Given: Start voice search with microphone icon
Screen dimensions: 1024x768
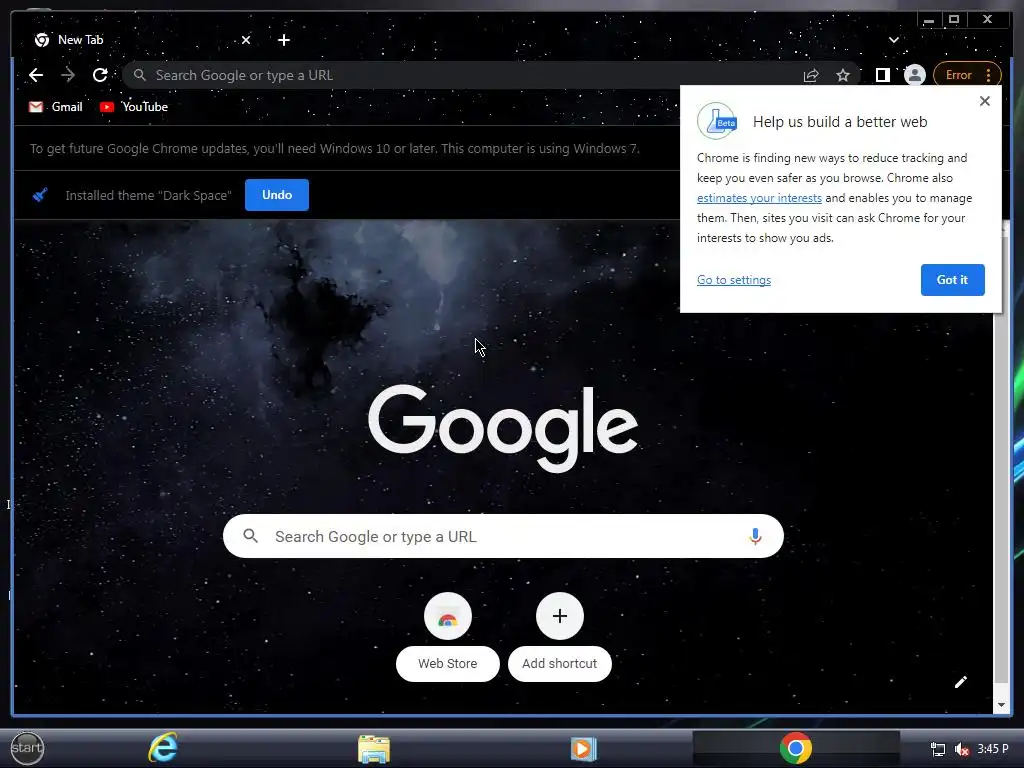Looking at the screenshot, I should tap(755, 536).
